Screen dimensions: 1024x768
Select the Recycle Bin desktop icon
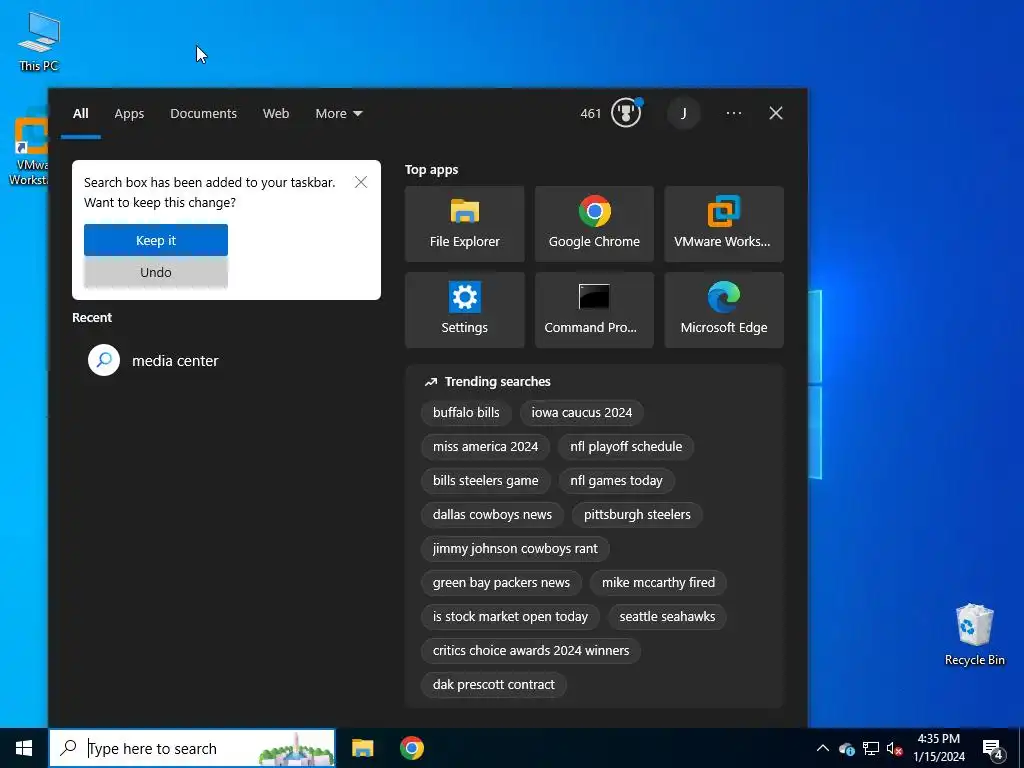[x=974, y=635]
